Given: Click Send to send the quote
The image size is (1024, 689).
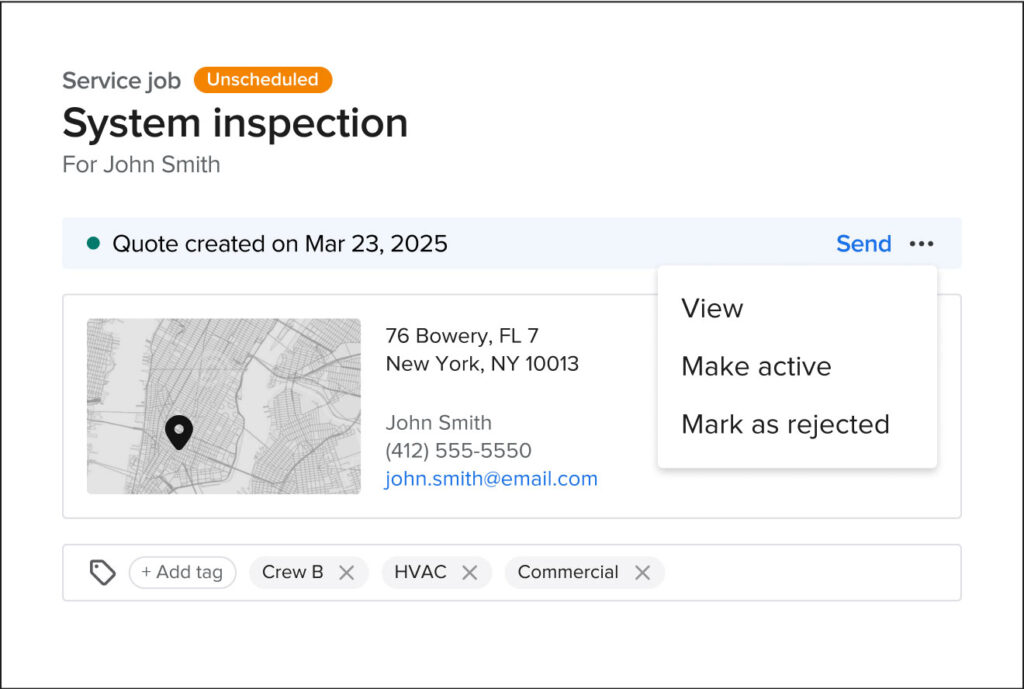Looking at the screenshot, I should point(863,243).
